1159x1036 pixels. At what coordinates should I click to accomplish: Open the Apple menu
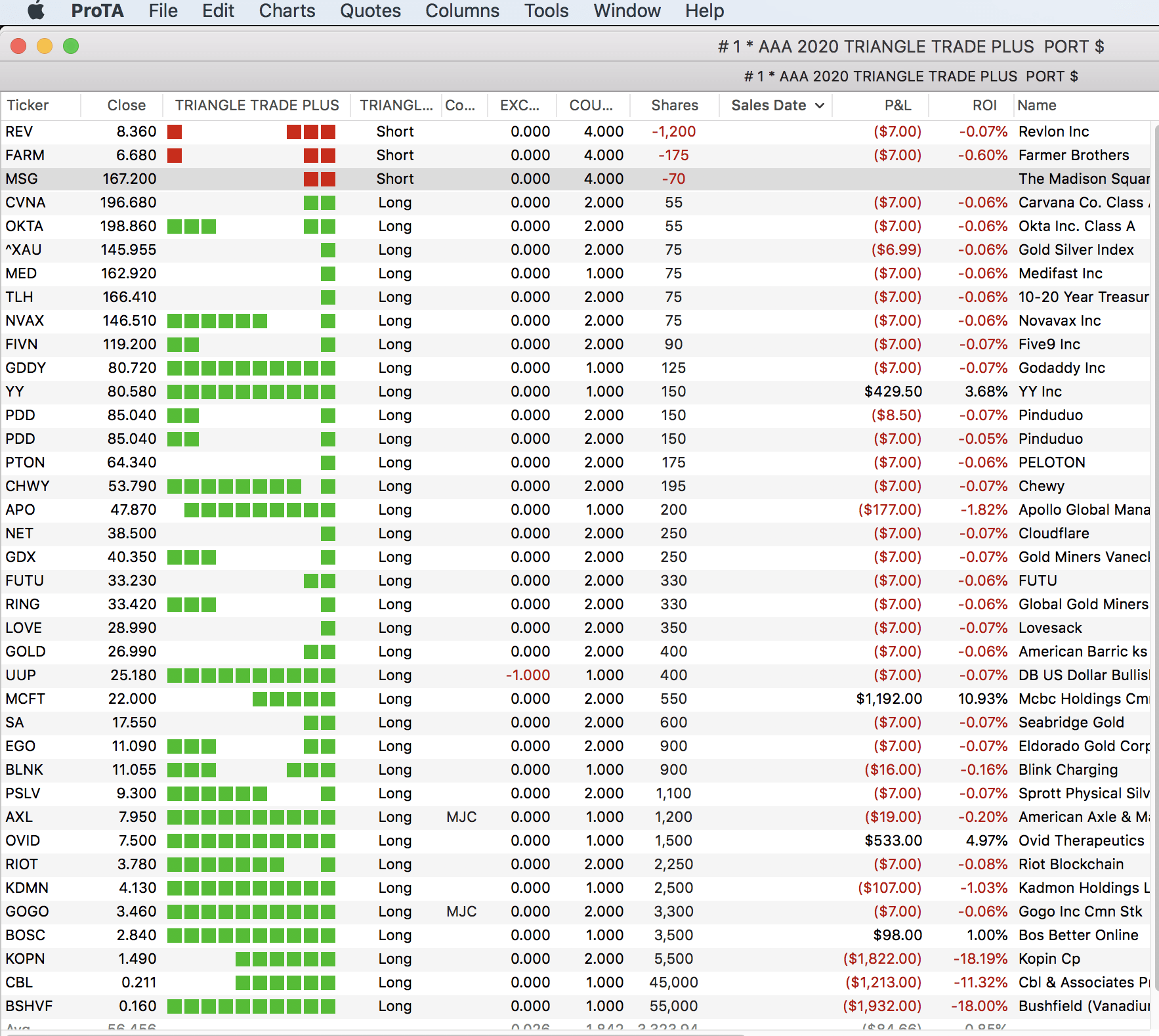coord(36,11)
